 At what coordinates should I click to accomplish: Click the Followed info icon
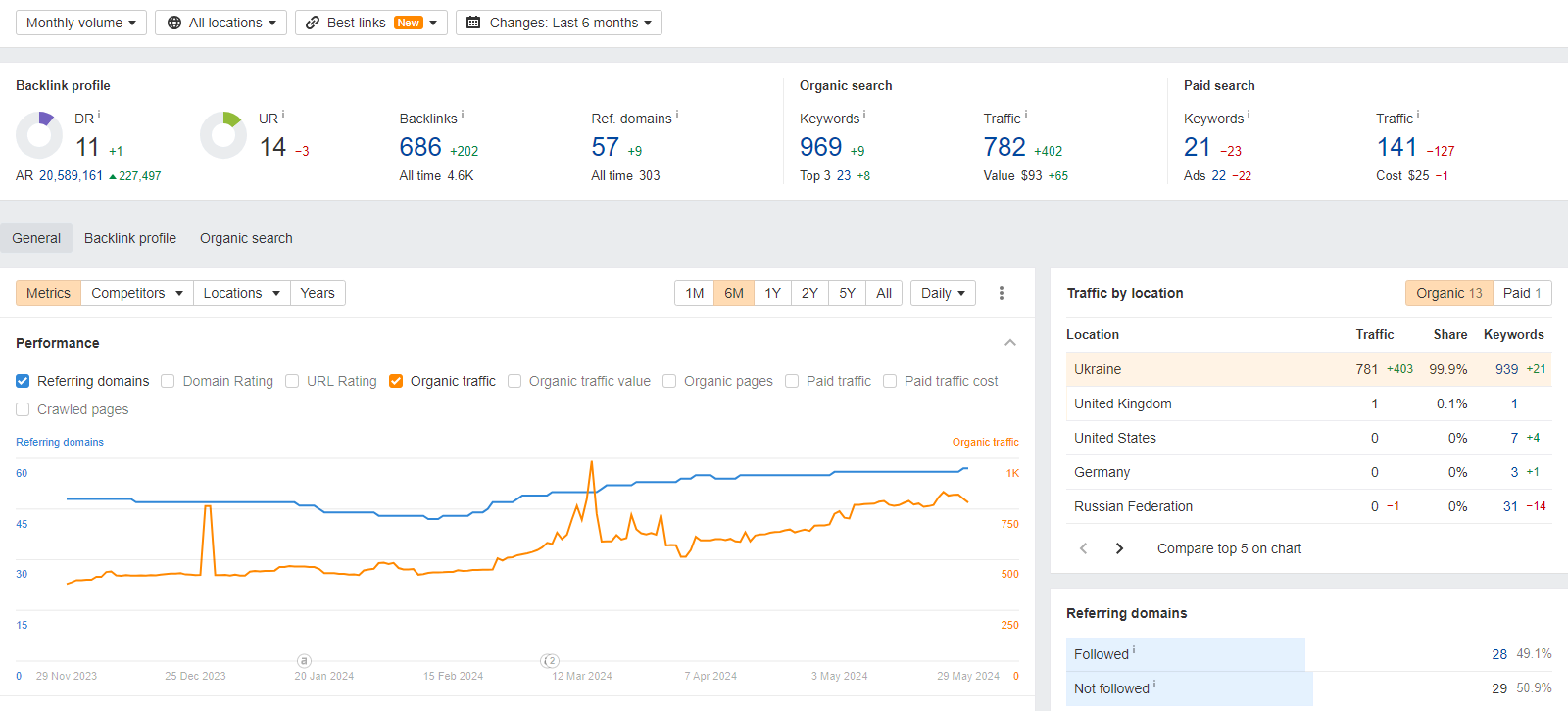[x=1134, y=650]
